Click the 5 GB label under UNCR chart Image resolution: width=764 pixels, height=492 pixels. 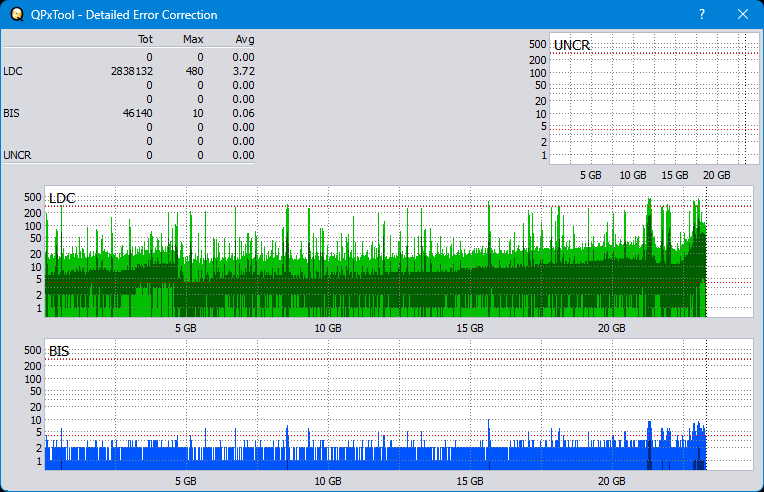[591, 175]
